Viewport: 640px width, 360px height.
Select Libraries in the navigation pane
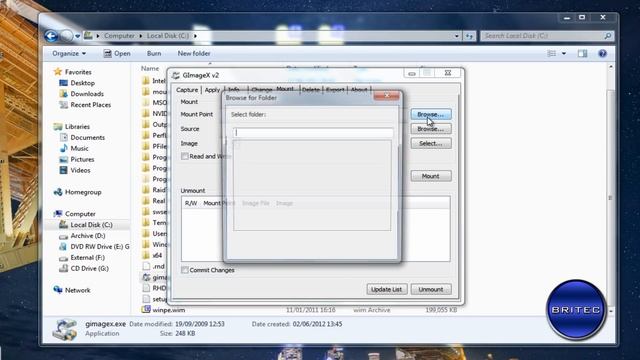77,127
